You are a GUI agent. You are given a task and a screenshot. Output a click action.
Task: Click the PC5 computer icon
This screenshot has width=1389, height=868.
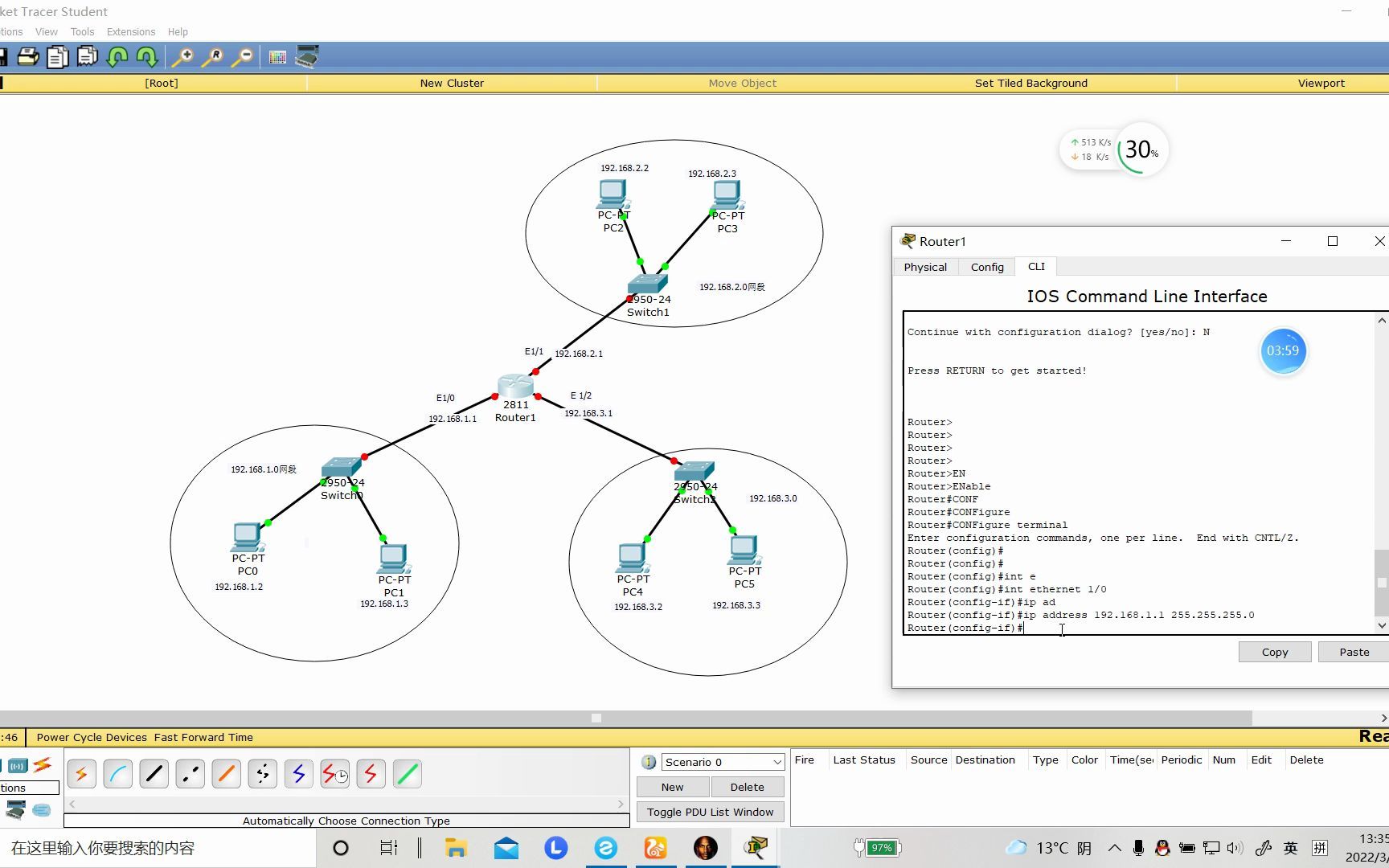pyautogui.click(x=744, y=550)
